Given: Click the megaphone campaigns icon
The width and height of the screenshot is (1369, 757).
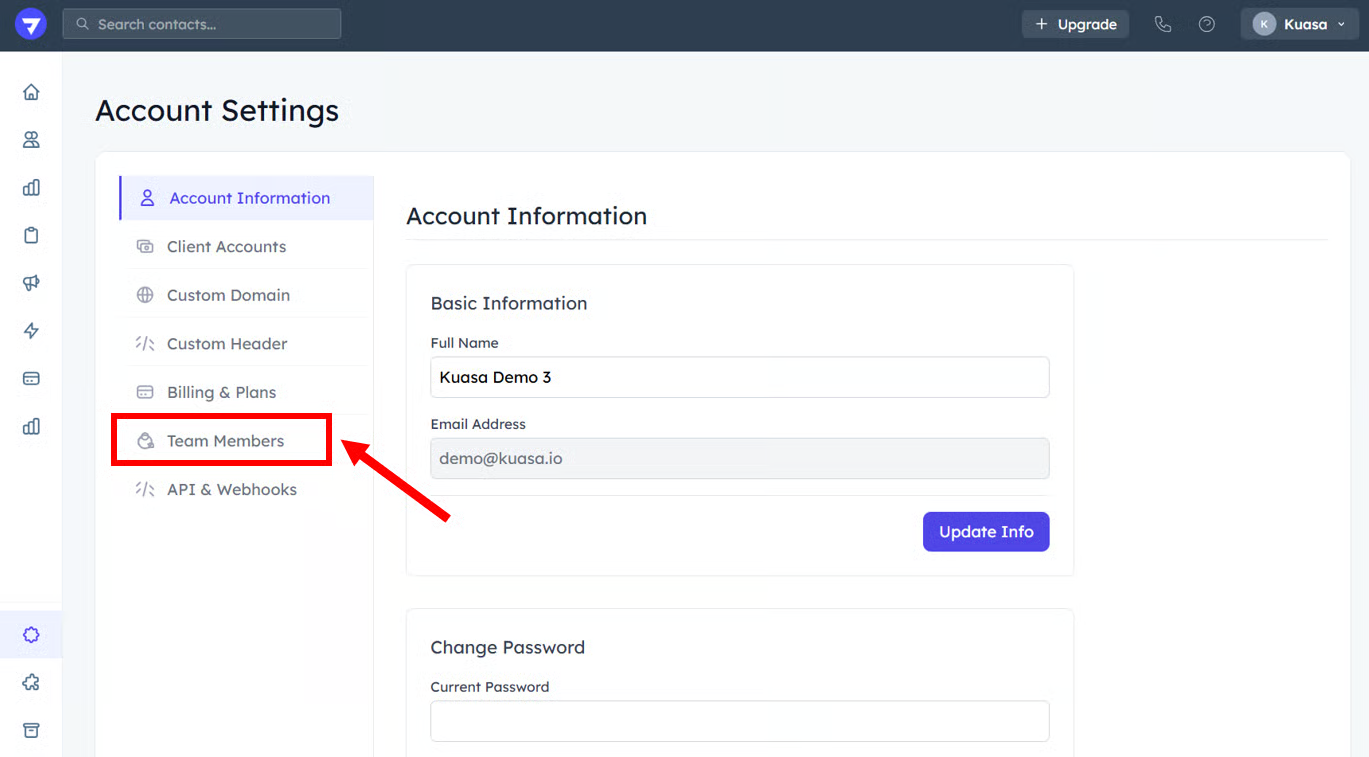Looking at the screenshot, I should (31, 283).
